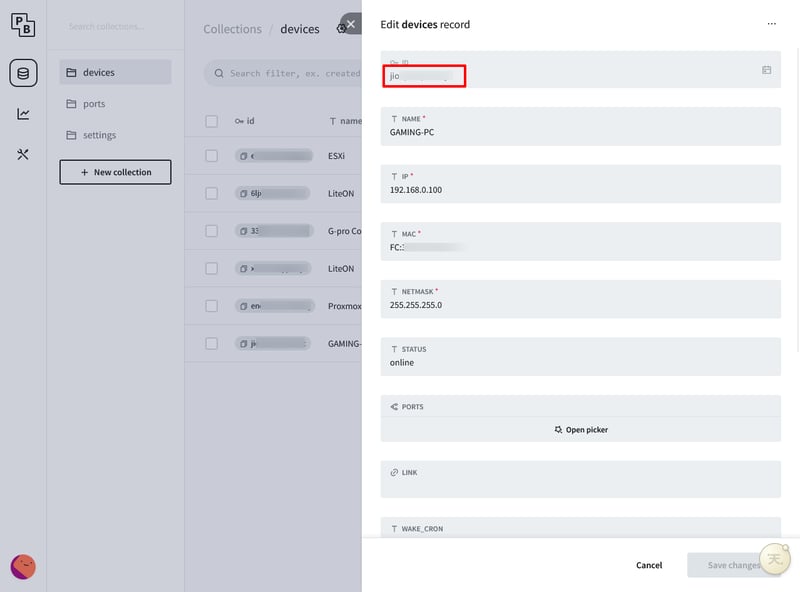Click the PocketBase logo icon
This screenshot has height=592, width=800.
[x=23, y=27]
